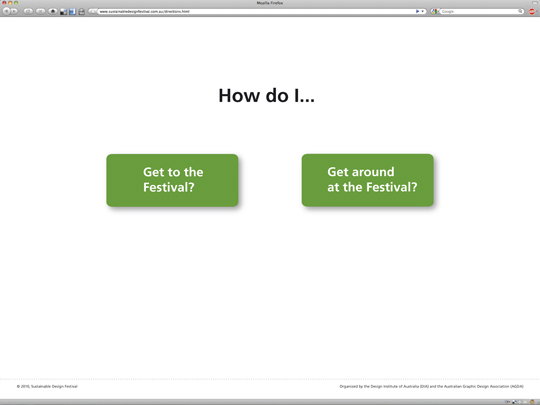Open the Home page toolbar button

[53, 11]
